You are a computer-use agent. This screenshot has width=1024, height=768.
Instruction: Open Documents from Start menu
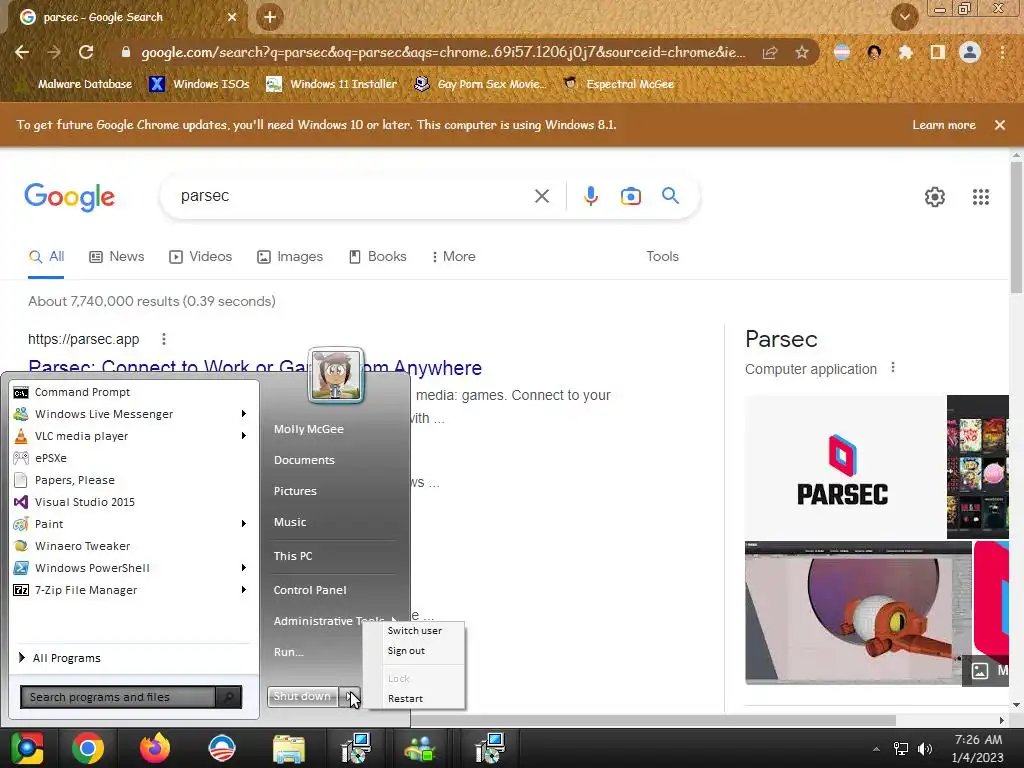click(x=304, y=460)
